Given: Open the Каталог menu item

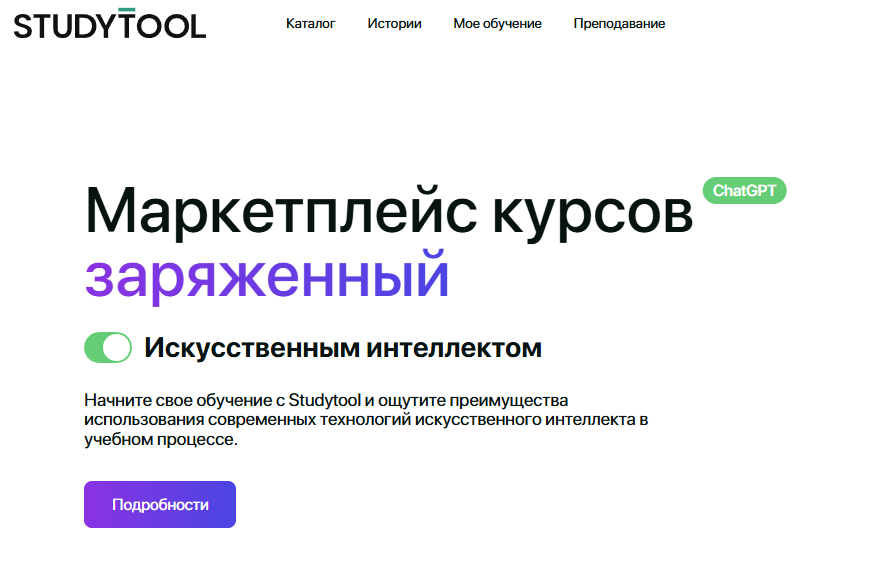Looking at the screenshot, I should [310, 24].
